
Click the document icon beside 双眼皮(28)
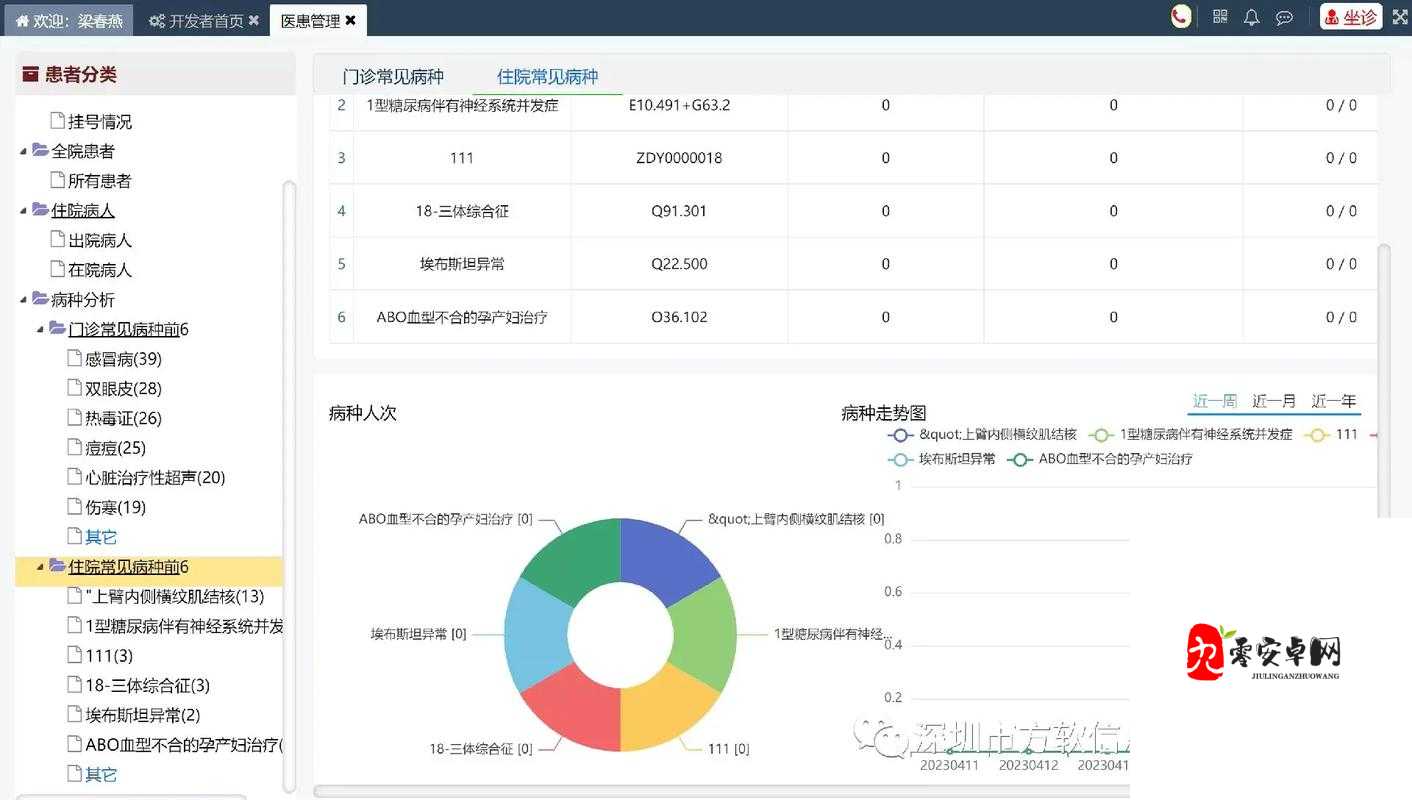[x=75, y=387]
